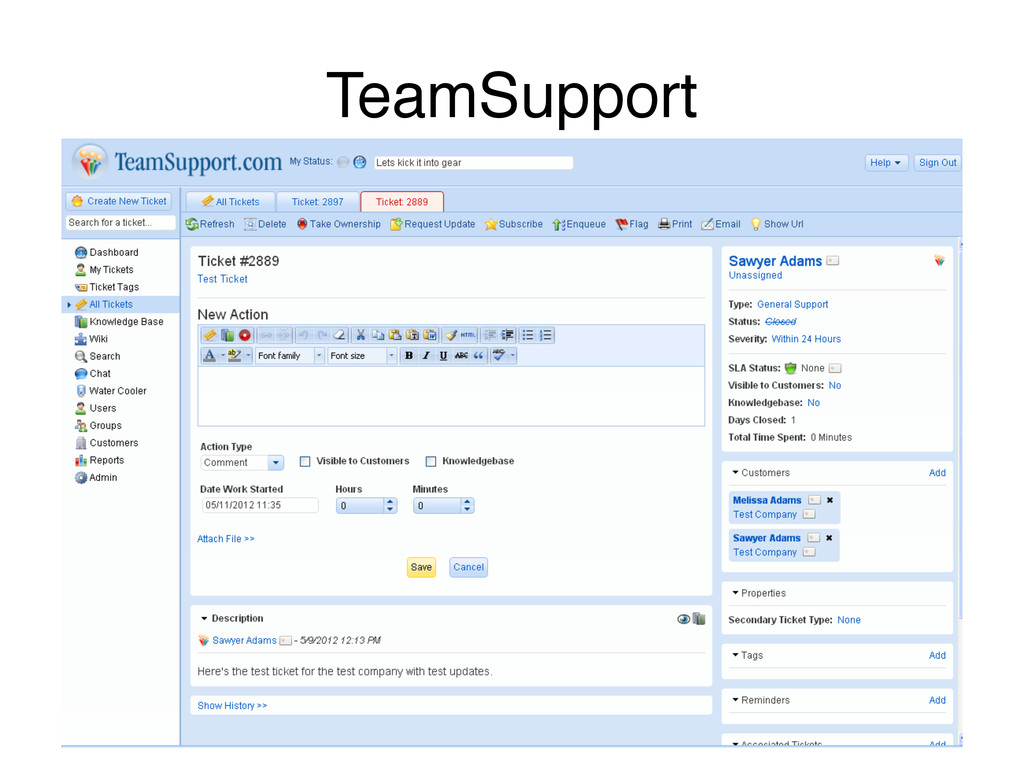The image size is (1024, 768).
Task: Click the Show History link
Action: 232,705
